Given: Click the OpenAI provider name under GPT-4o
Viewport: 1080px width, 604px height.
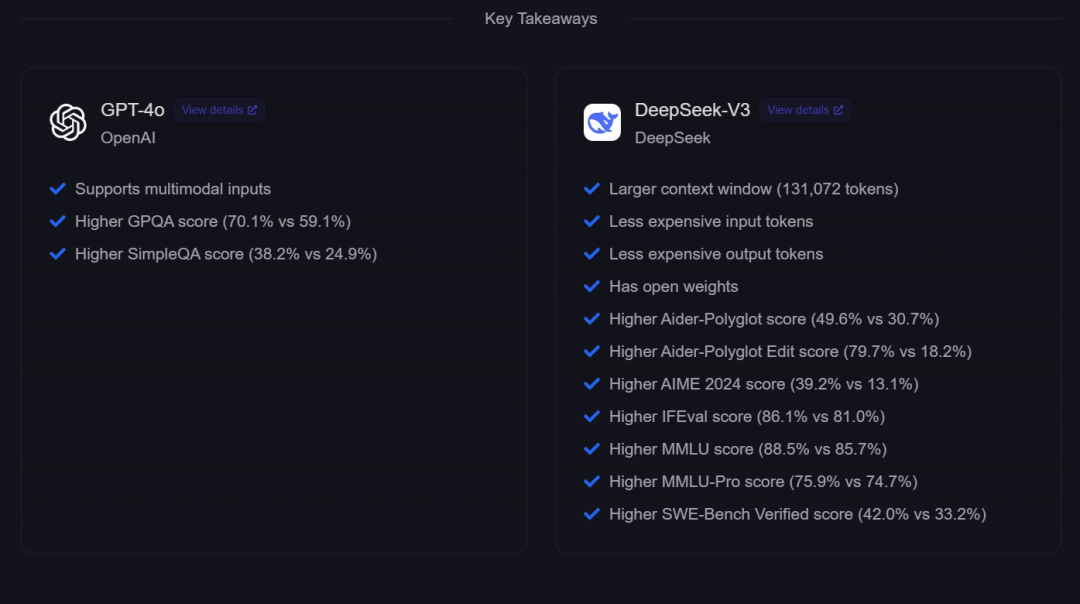Looking at the screenshot, I should point(128,138).
